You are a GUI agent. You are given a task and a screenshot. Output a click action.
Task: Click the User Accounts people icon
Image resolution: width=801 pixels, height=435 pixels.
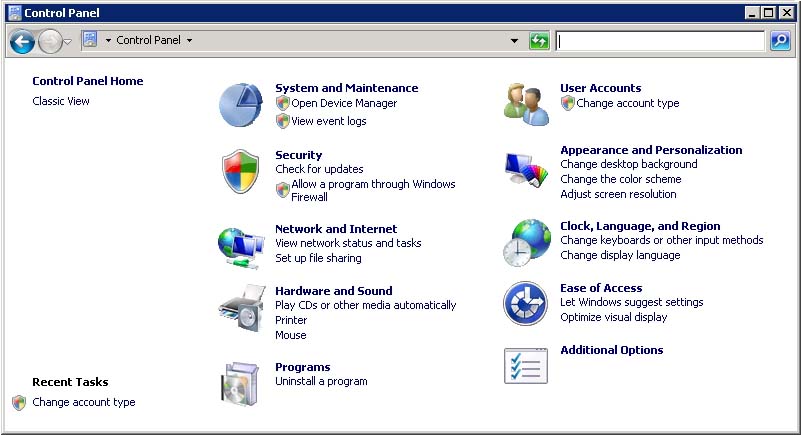click(526, 105)
